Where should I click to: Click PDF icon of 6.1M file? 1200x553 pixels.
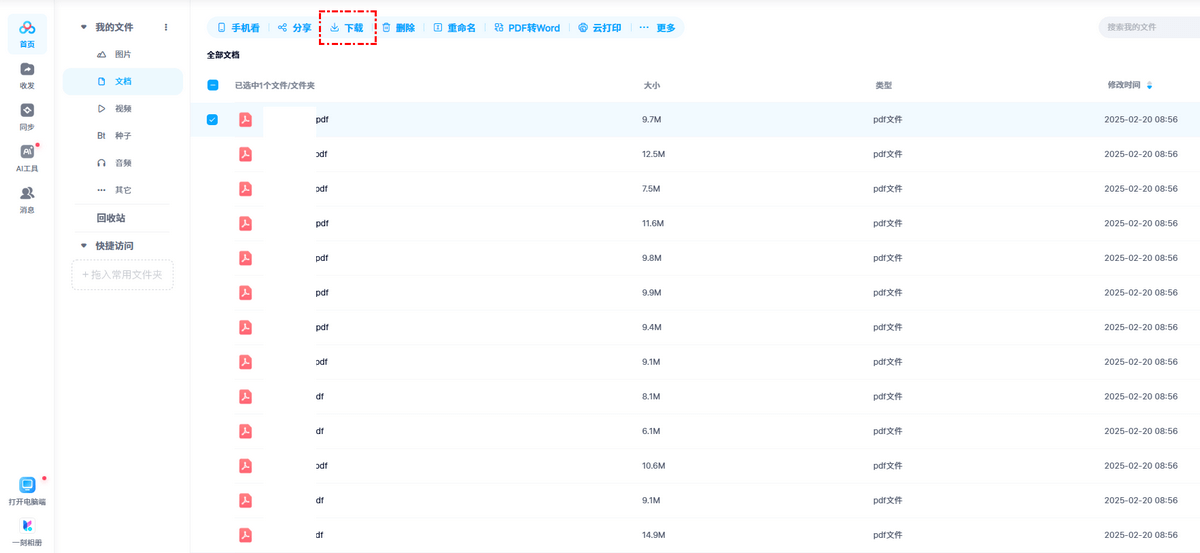[x=245, y=431]
